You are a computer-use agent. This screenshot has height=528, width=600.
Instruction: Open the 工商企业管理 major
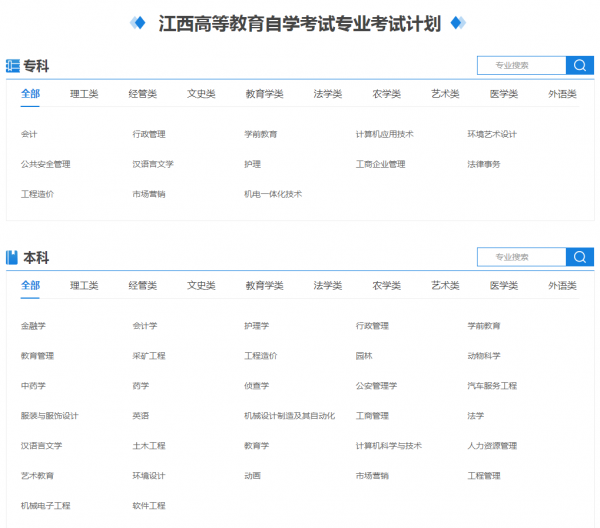coord(380,164)
